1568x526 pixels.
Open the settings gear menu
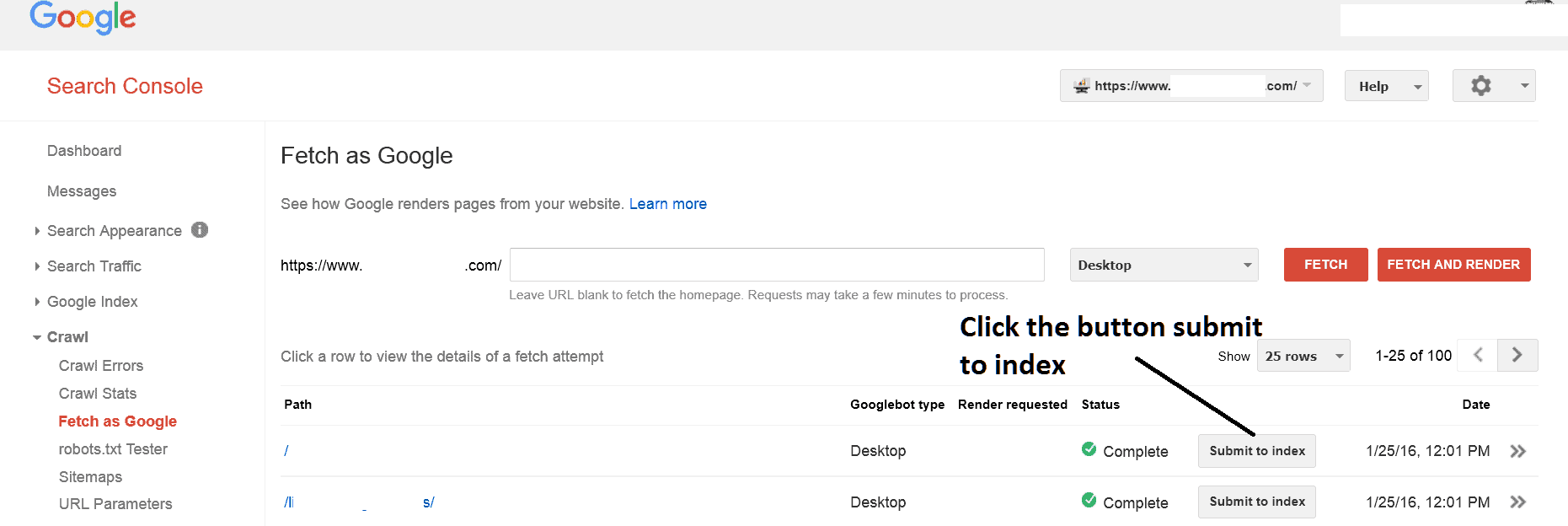1494,86
